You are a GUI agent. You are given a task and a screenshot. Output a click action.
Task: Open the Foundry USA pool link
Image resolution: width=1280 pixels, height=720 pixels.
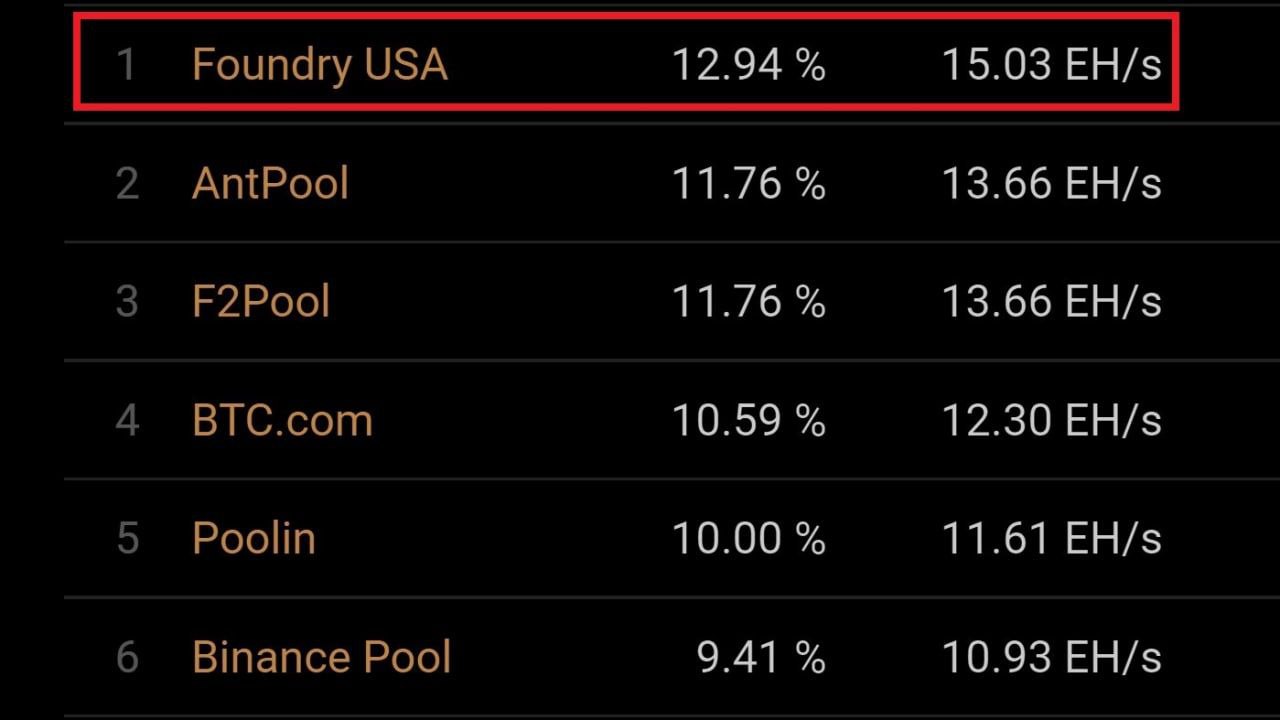[319, 65]
